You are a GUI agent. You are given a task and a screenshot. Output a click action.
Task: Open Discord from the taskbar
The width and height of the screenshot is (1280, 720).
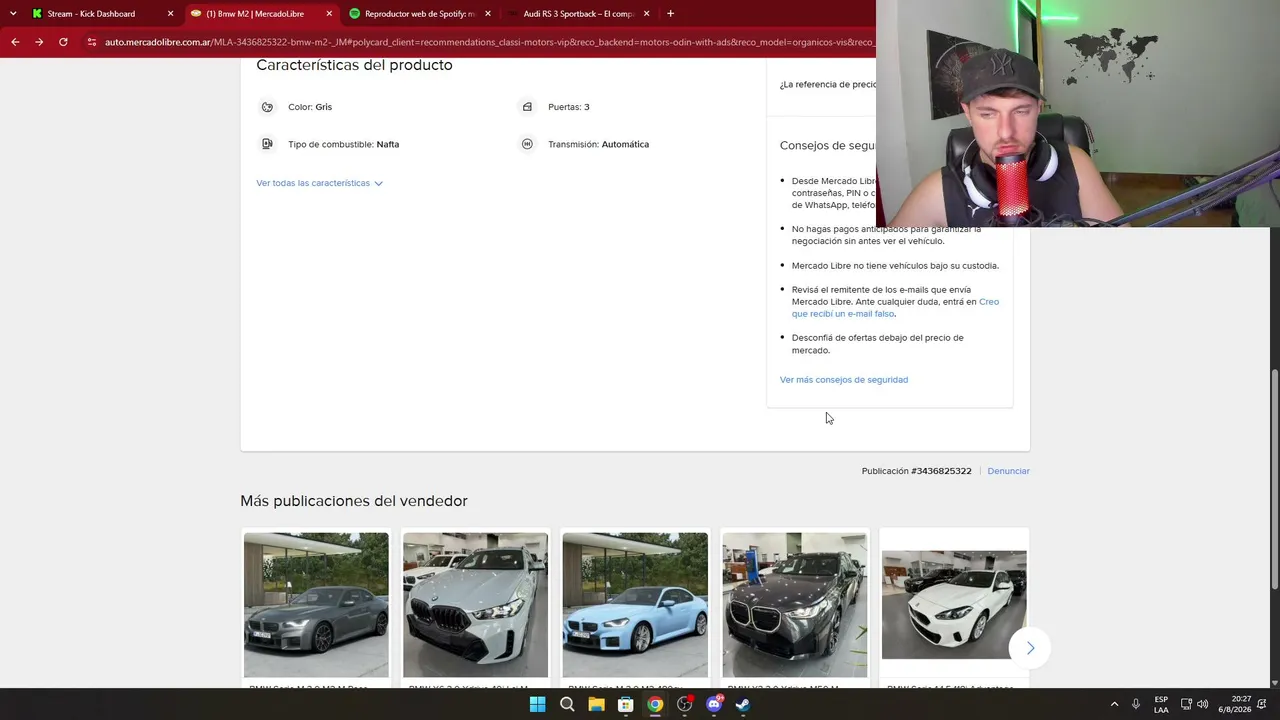[714, 704]
